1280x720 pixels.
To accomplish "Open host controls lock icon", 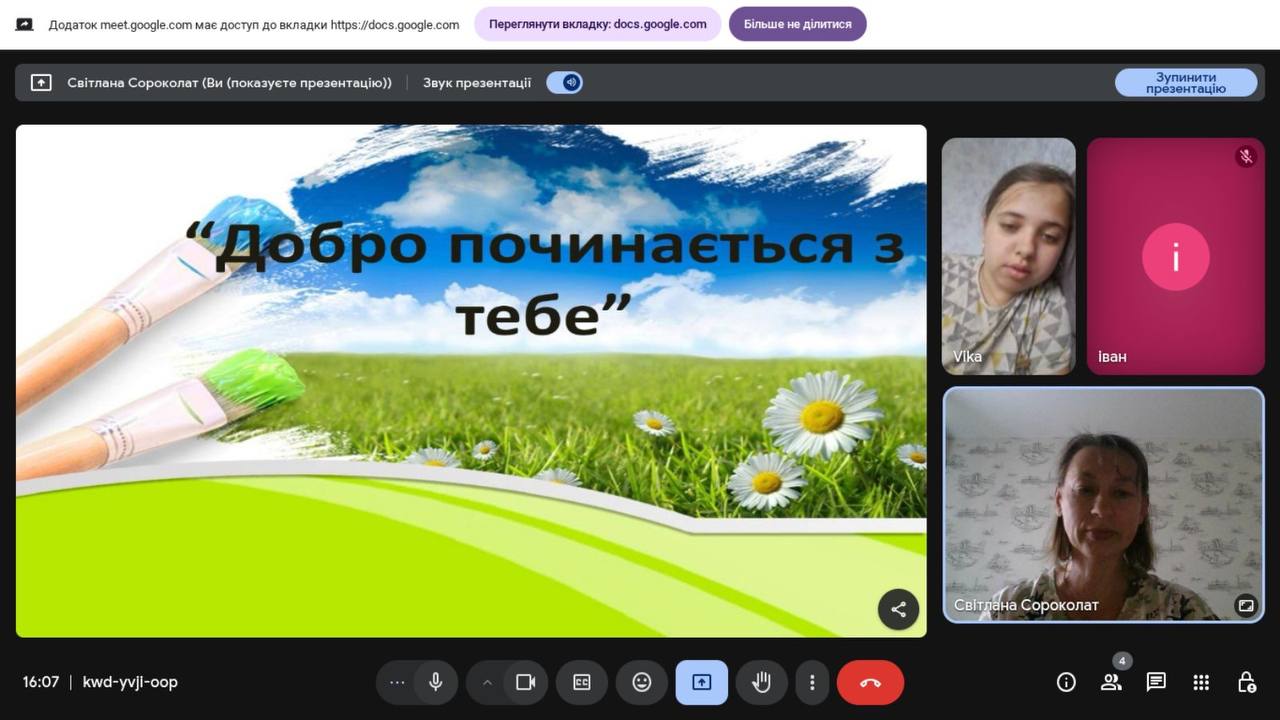I will [1246, 682].
